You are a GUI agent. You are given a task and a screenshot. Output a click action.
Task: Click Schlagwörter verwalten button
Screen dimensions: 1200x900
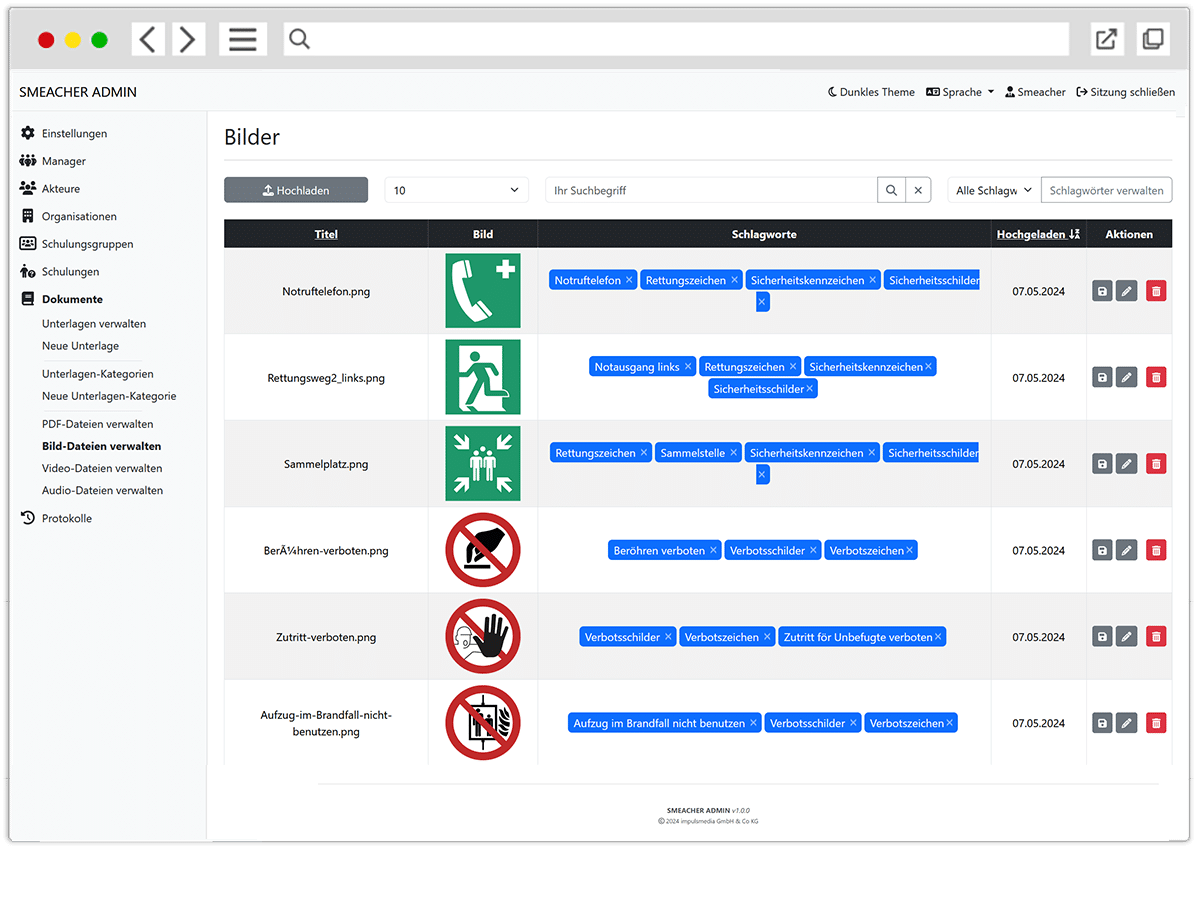tap(1106, 190)
